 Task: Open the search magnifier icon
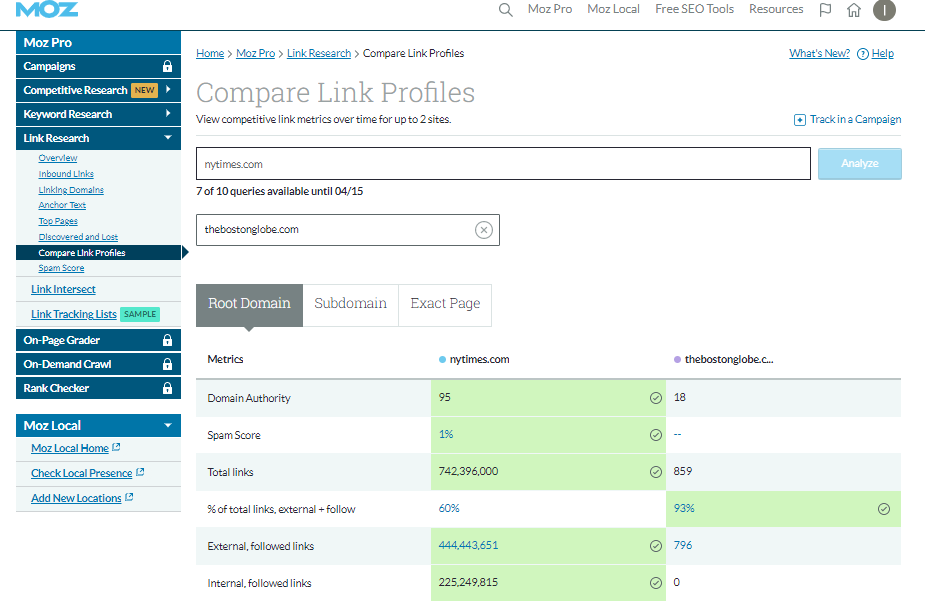point(506,9)
